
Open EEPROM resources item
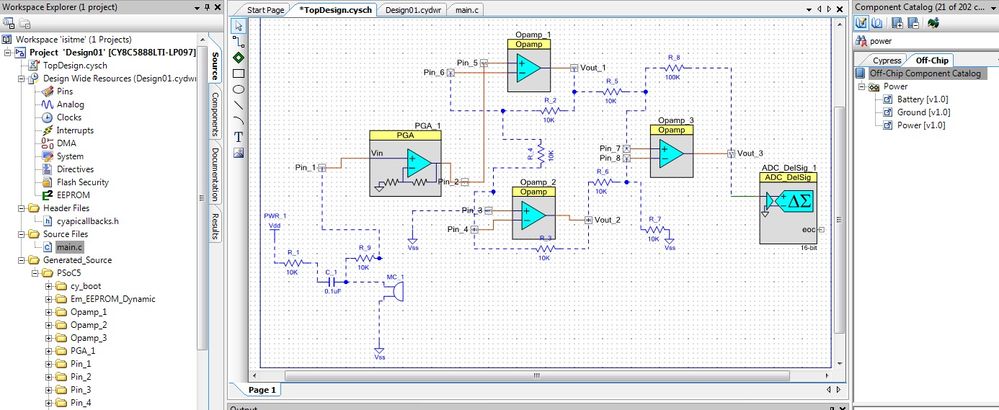pos(73,195)
